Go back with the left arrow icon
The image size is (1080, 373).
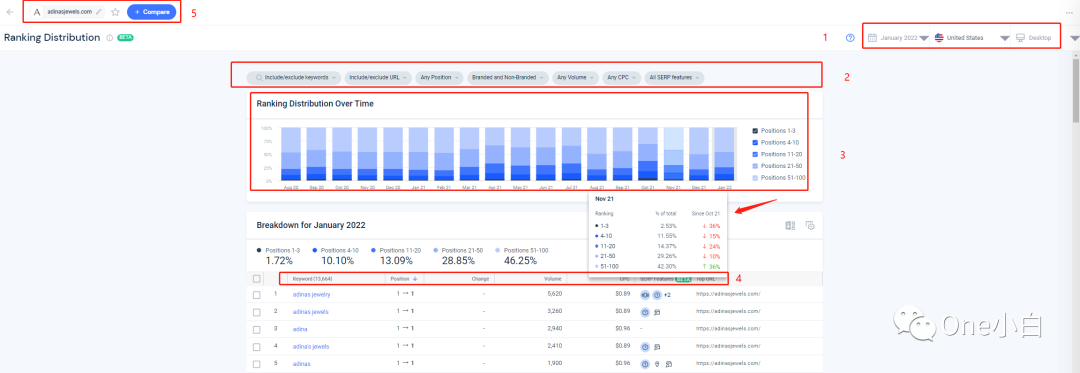coord(9,12)
